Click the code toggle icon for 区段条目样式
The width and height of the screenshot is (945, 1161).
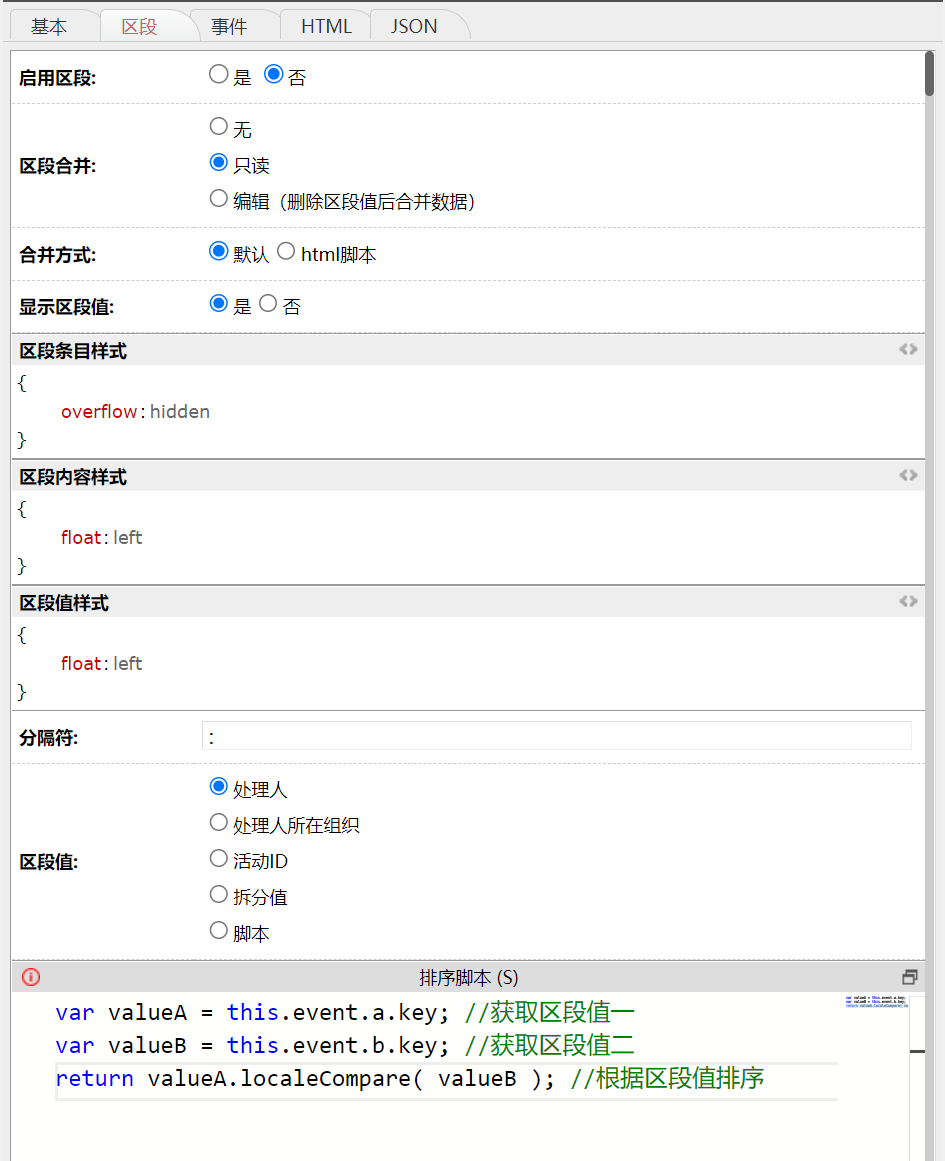coord(907,350)
